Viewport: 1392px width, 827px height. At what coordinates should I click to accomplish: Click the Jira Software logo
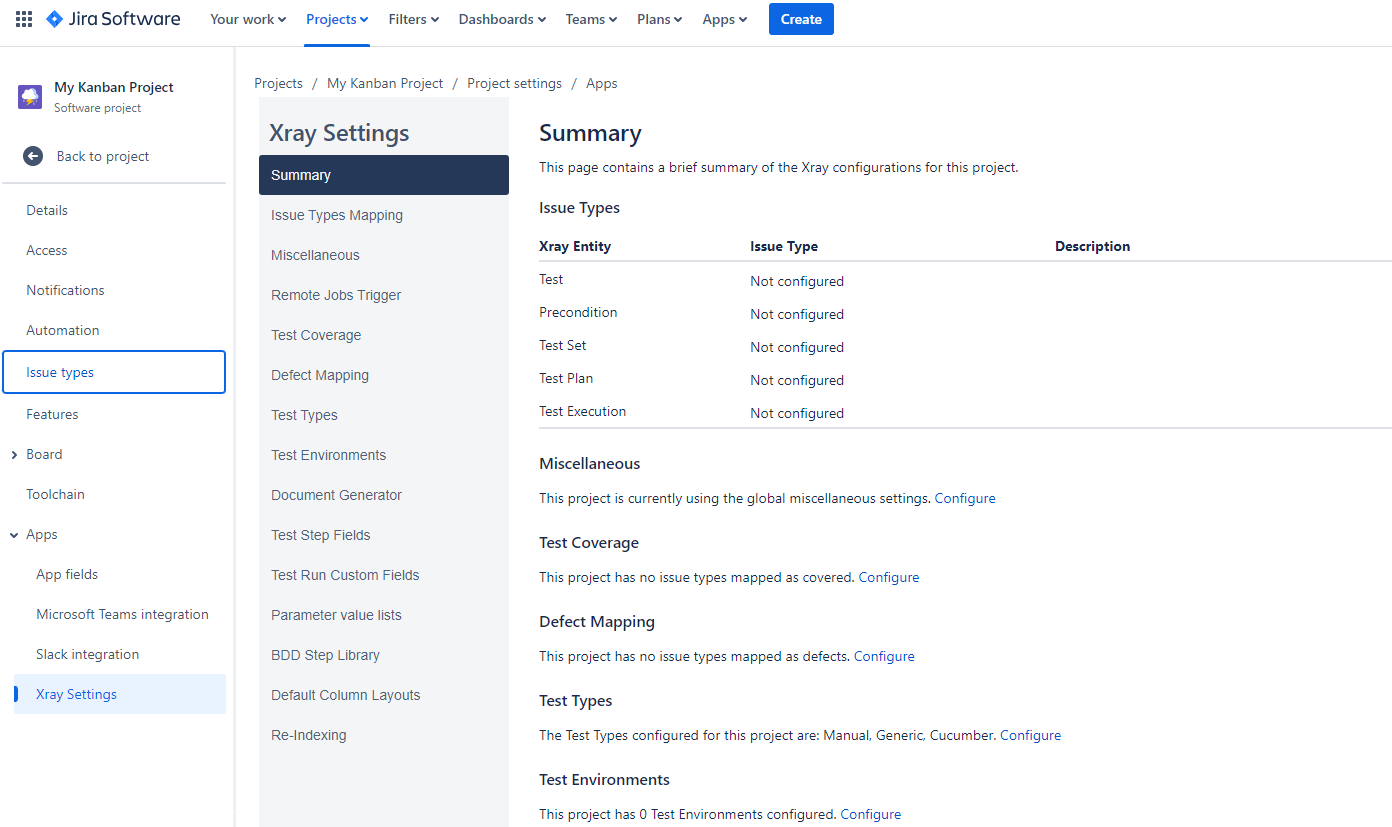(113, 19)
